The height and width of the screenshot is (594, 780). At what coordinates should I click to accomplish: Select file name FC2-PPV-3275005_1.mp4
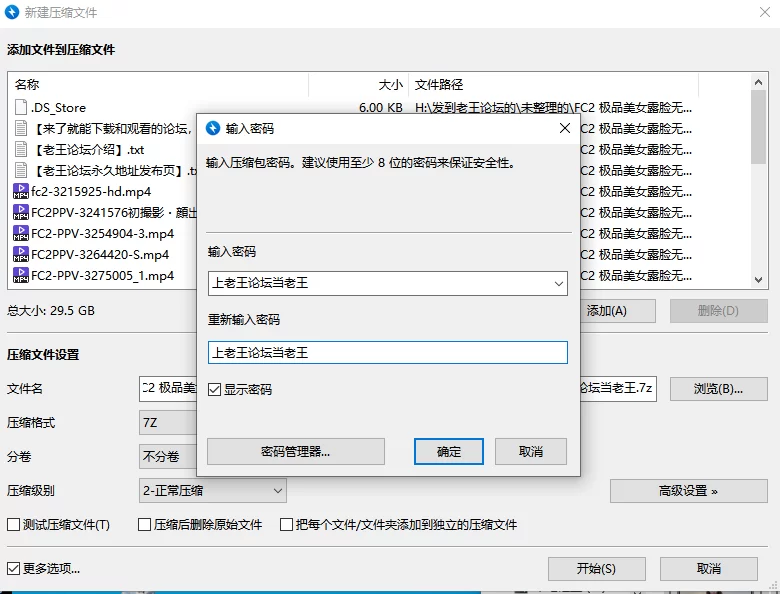pyautogui.click(x=102, y=276)
